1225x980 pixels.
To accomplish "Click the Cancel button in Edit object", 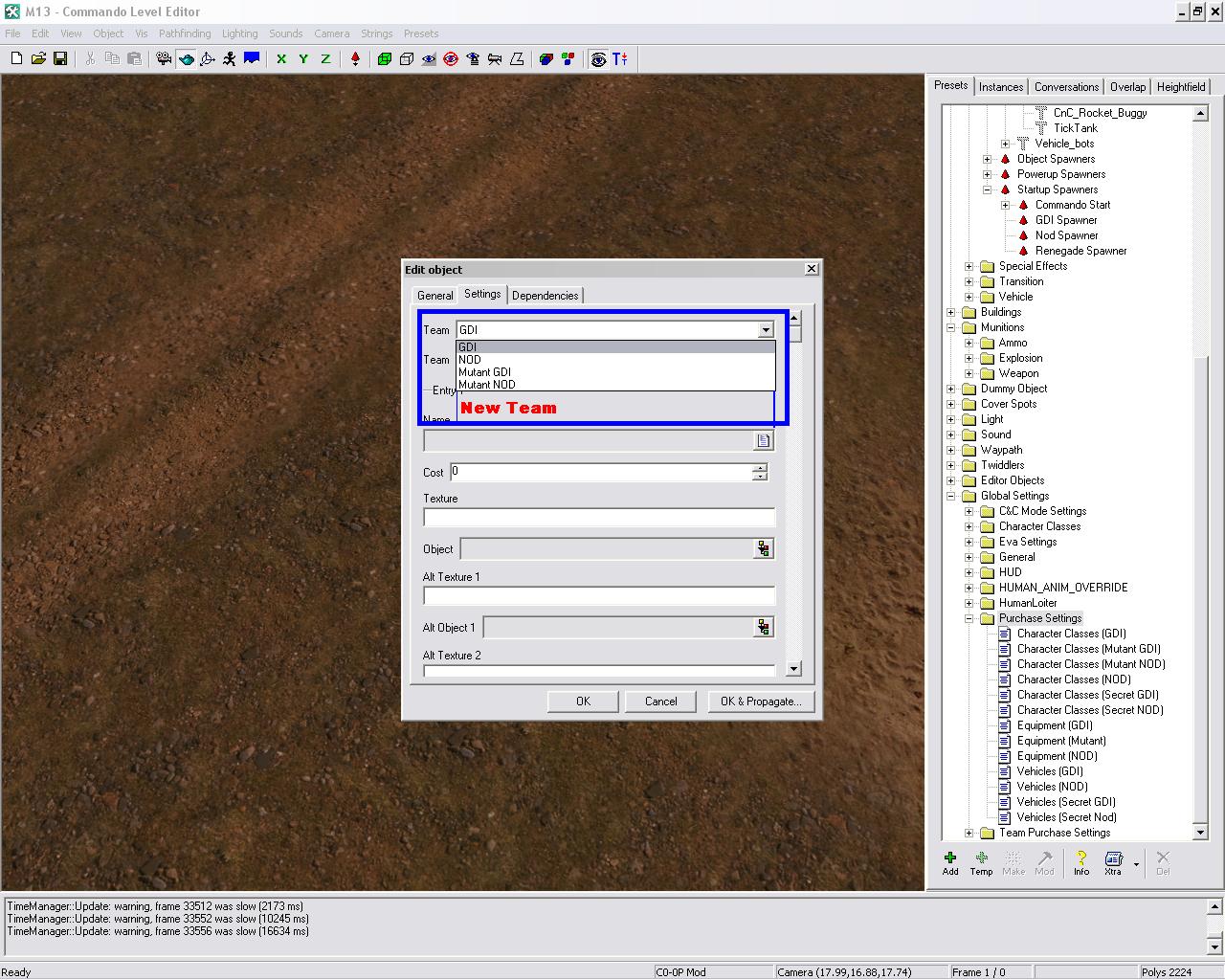I will tap(660, 702).
